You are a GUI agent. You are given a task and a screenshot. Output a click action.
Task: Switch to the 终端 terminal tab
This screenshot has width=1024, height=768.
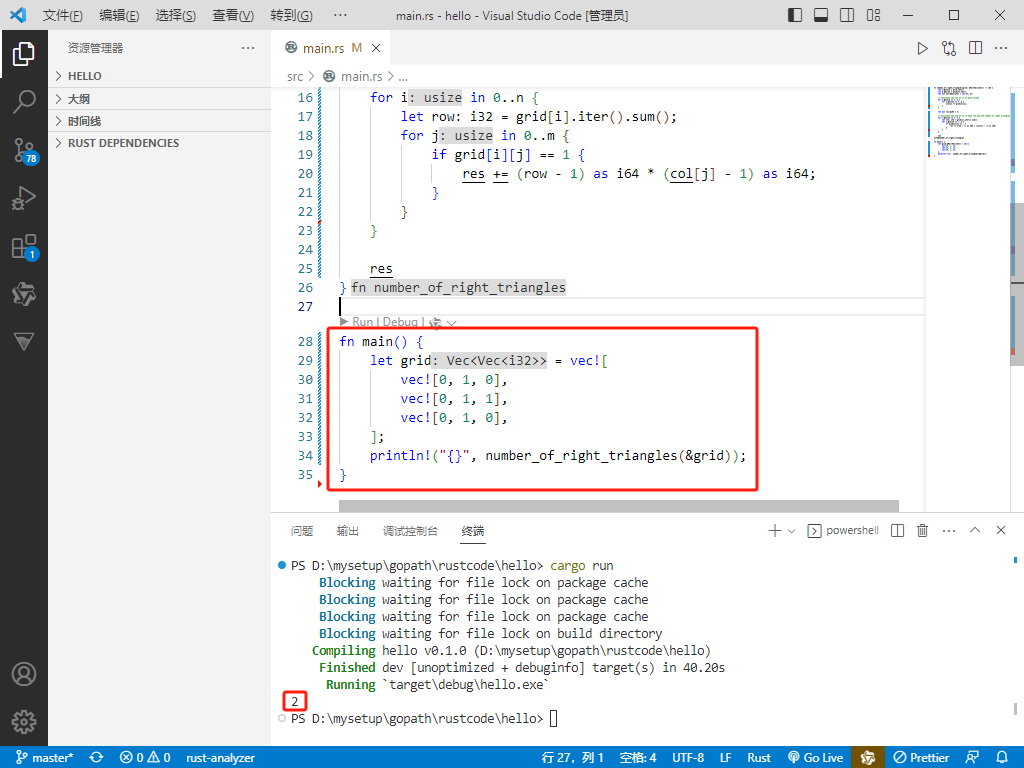tap(473, 531)
